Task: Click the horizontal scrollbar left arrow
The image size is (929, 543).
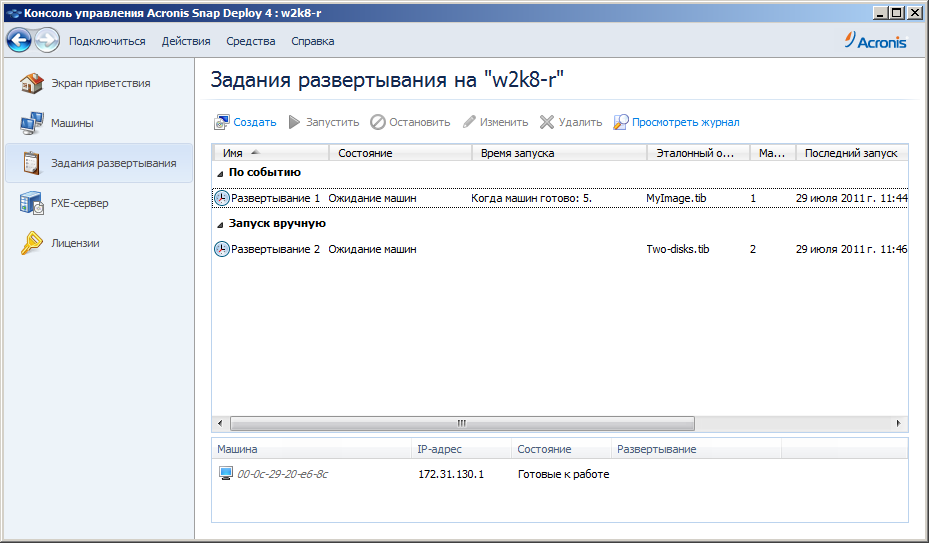Action: [x=220, y=423]
